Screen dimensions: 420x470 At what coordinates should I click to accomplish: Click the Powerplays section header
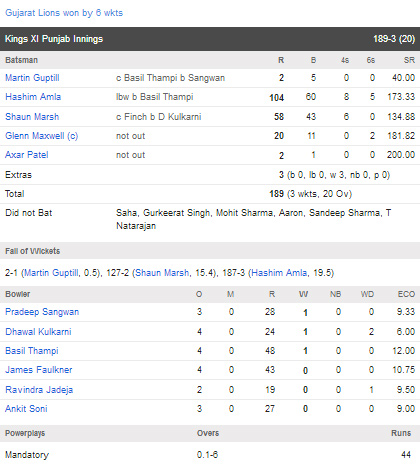pyautogui.click(x=25, y=433)
